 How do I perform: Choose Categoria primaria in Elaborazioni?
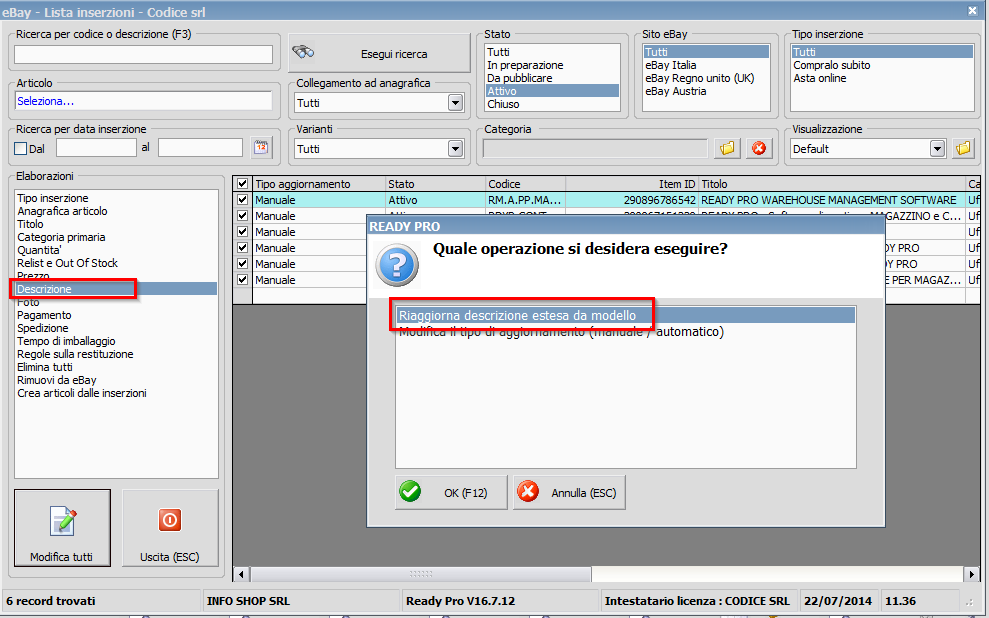(x=116, y=237)
